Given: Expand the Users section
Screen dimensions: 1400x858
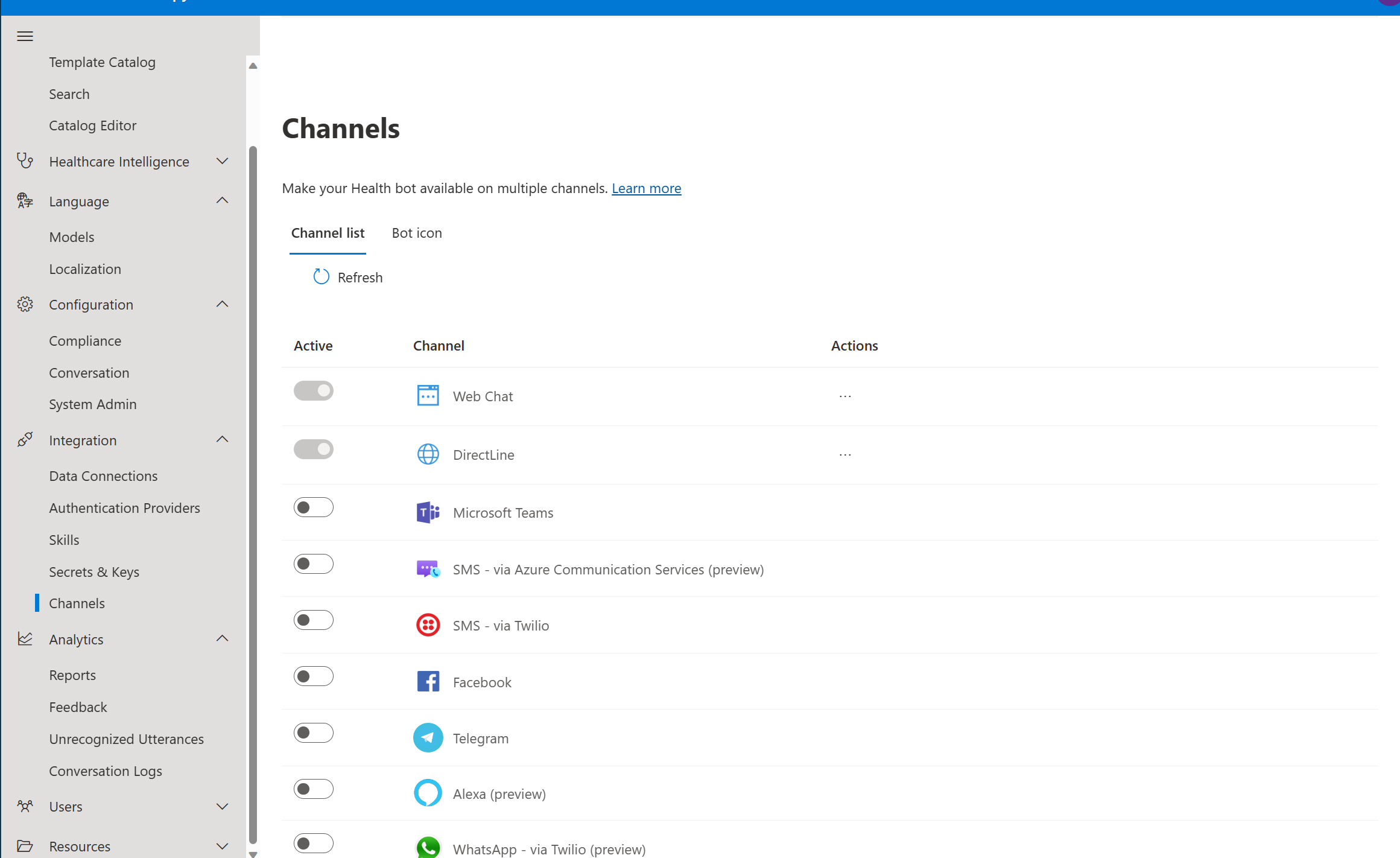Looking at the screenshot, I should 222,806.
